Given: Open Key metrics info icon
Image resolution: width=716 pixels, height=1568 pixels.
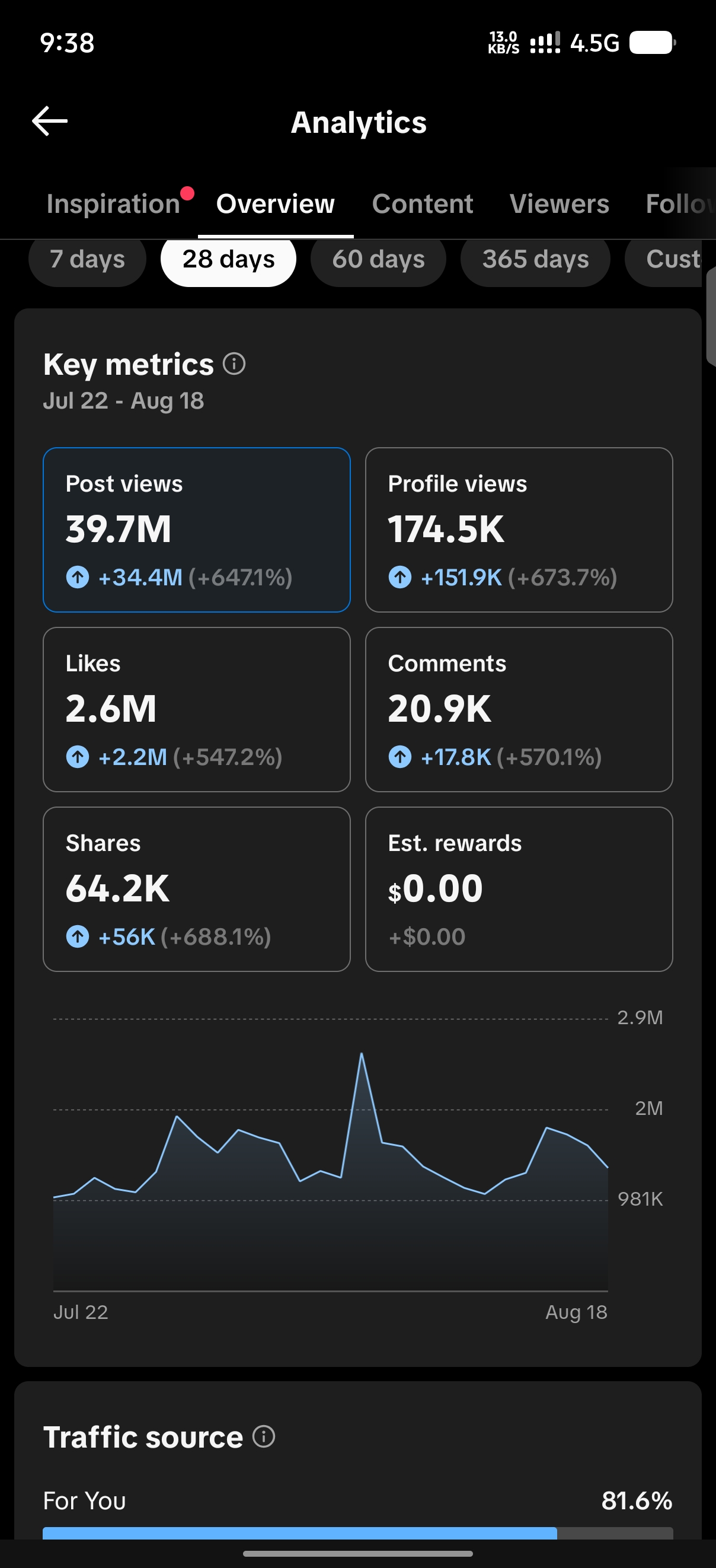Looking at the screenshot, I should coord(234,364).
